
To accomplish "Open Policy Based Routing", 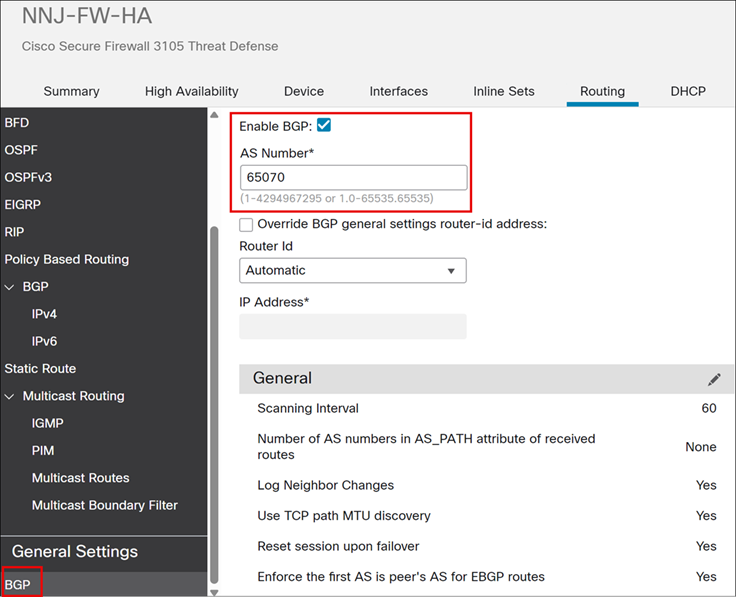I will pyautogui.click(x=66, y=259).
